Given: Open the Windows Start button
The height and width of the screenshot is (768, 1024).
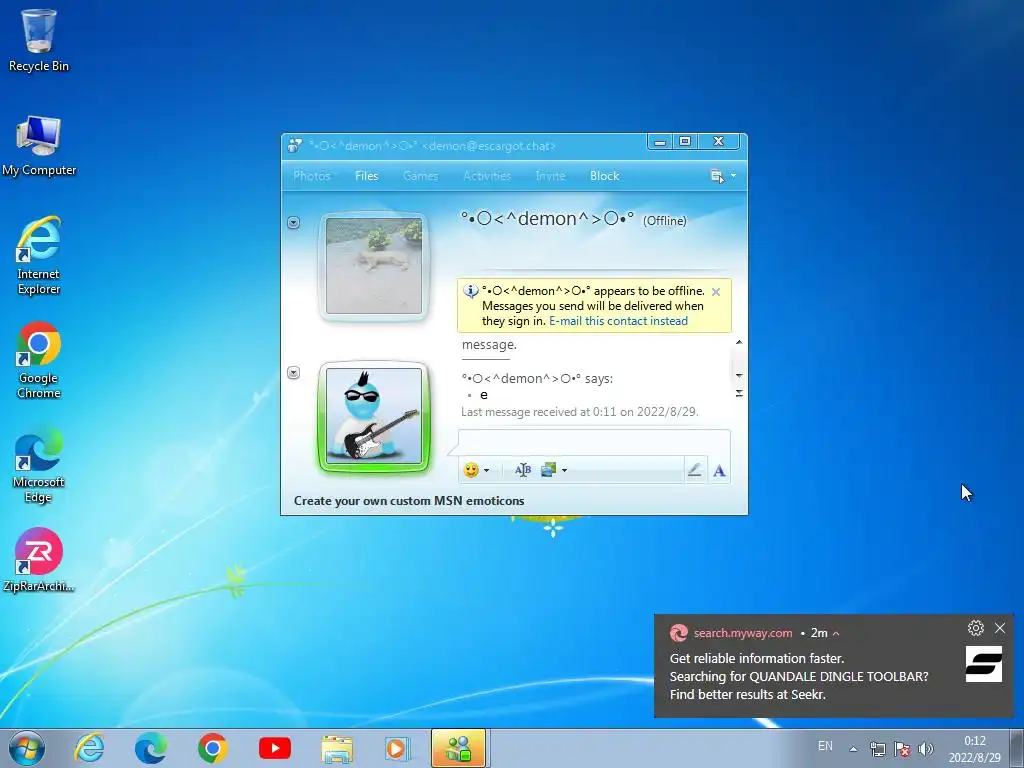Looking at the screenshot, I should coord(27,748).
